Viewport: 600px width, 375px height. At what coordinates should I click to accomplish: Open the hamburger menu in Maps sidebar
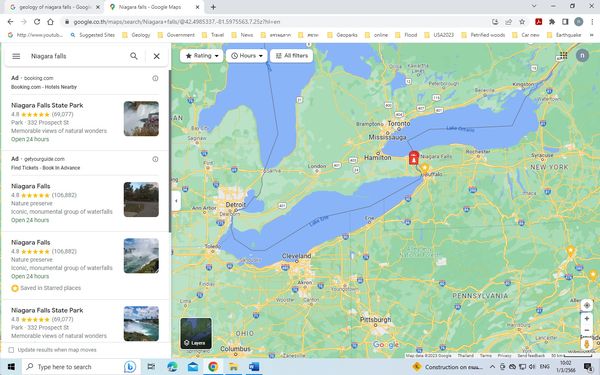click(x=16, y=56)
